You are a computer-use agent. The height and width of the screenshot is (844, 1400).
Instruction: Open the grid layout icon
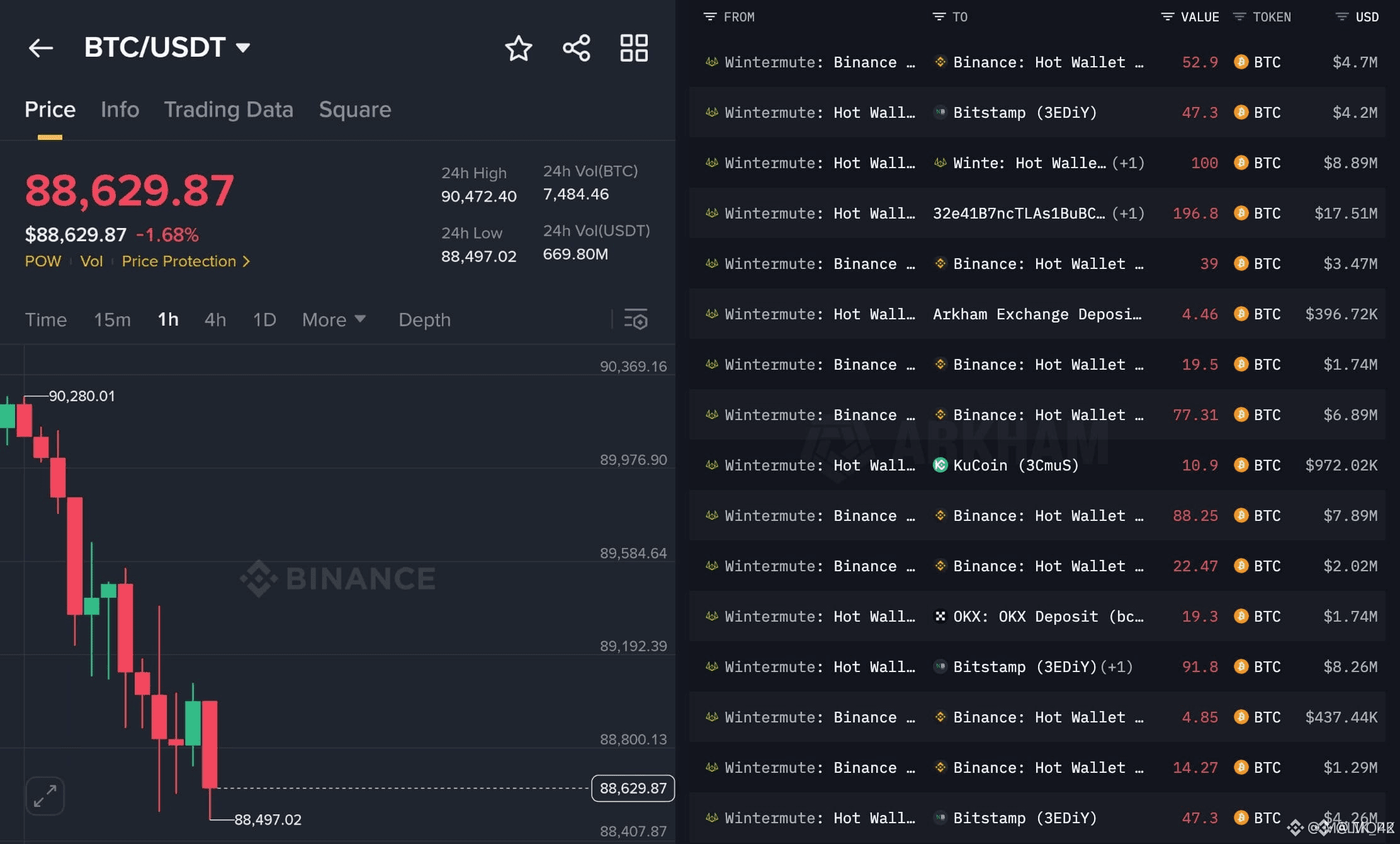tap(633, 48)
